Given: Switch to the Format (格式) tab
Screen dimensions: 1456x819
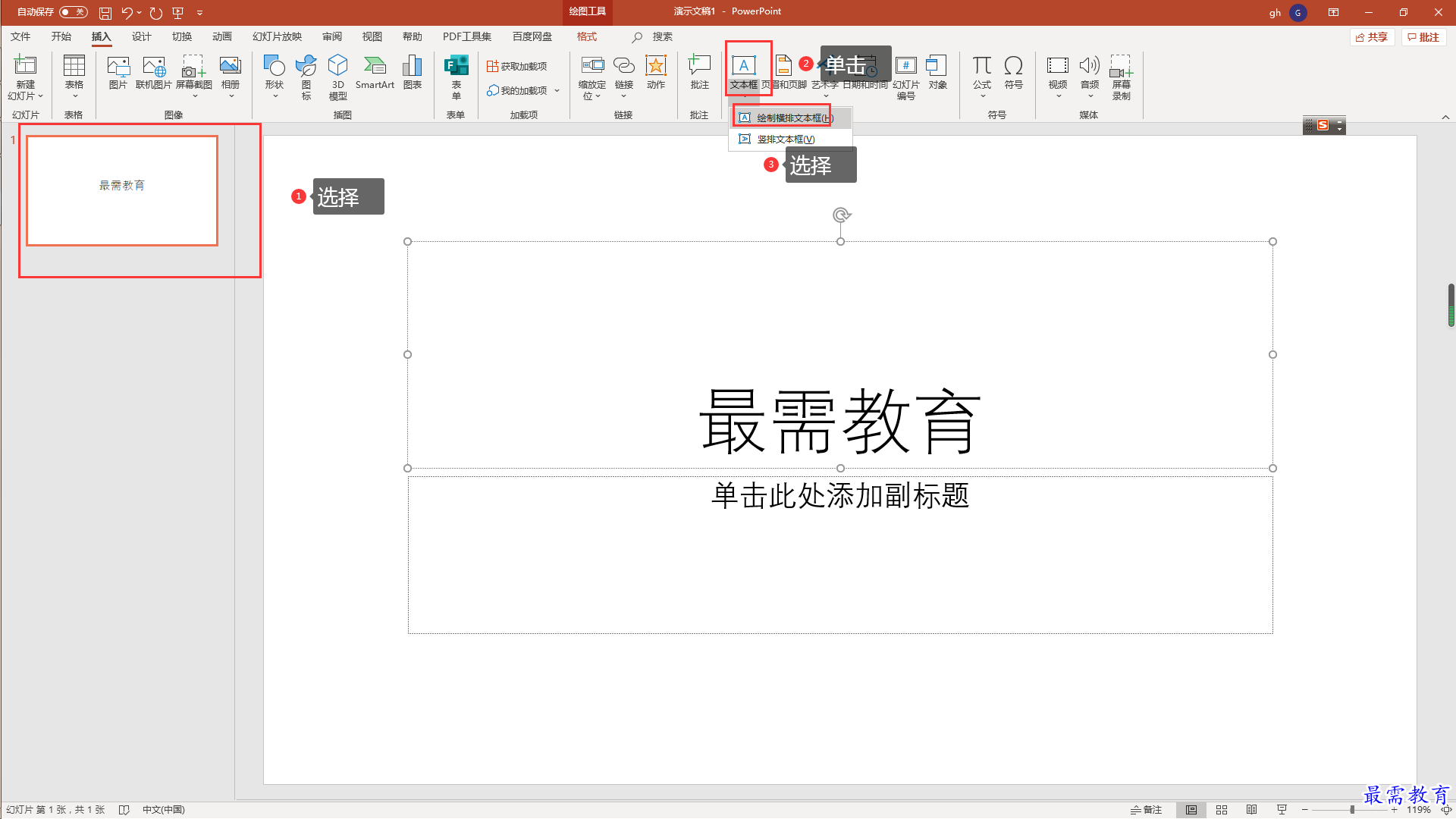Looking at the screenshot, I should [586, 36].
